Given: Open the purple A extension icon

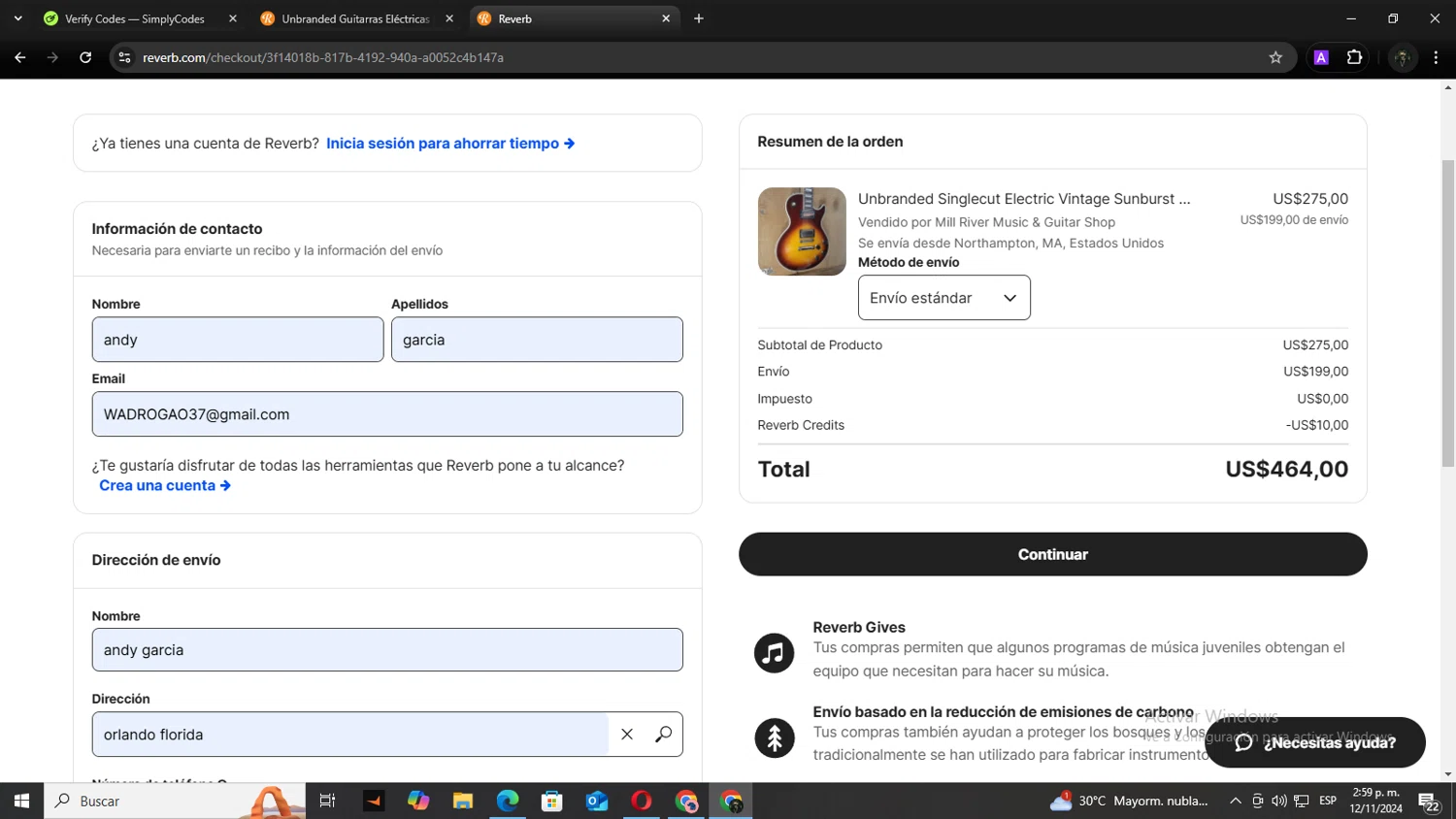Looking at the screenshot, I should (1321, 57).
